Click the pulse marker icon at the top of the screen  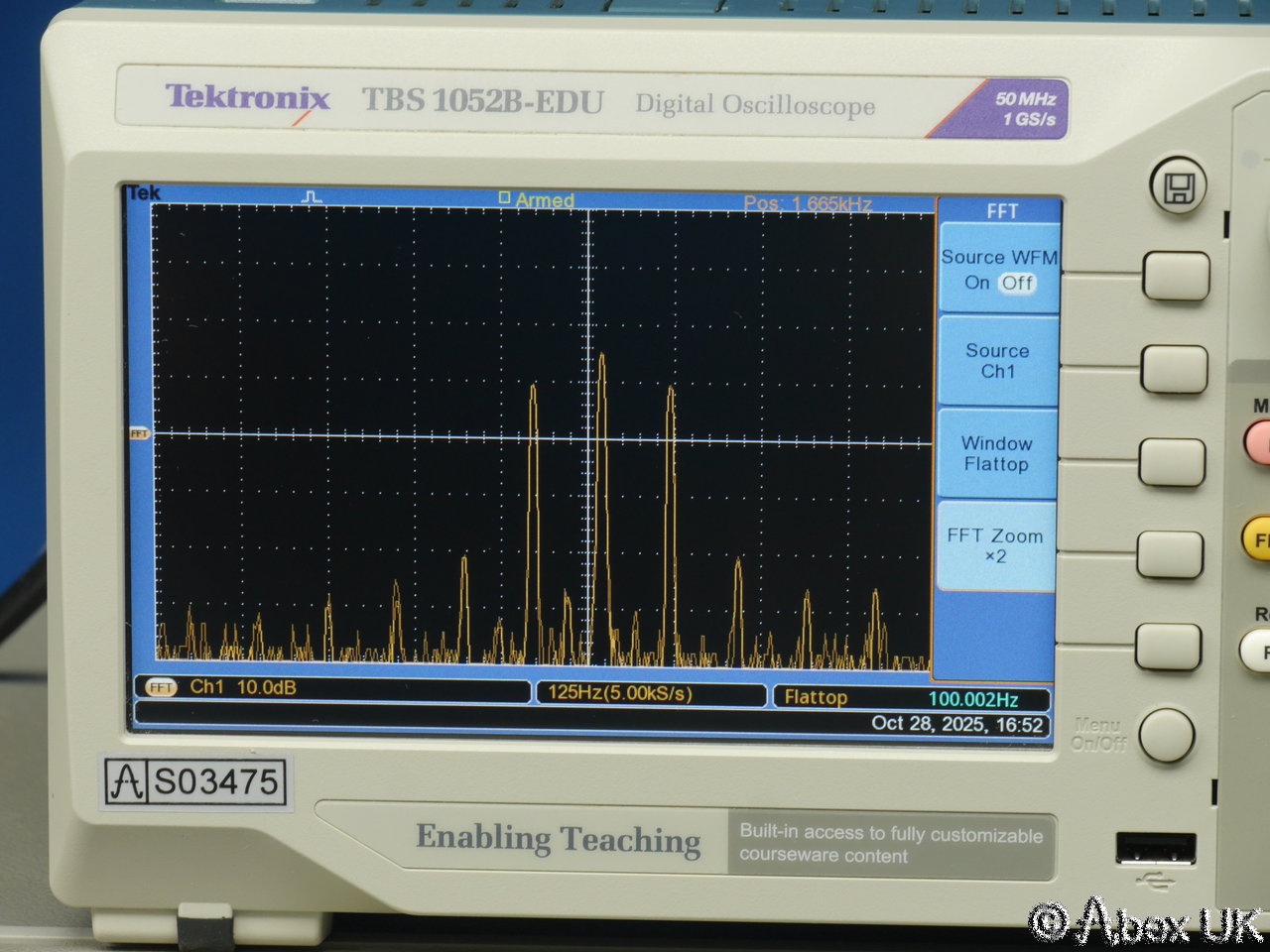pos(313,197)
